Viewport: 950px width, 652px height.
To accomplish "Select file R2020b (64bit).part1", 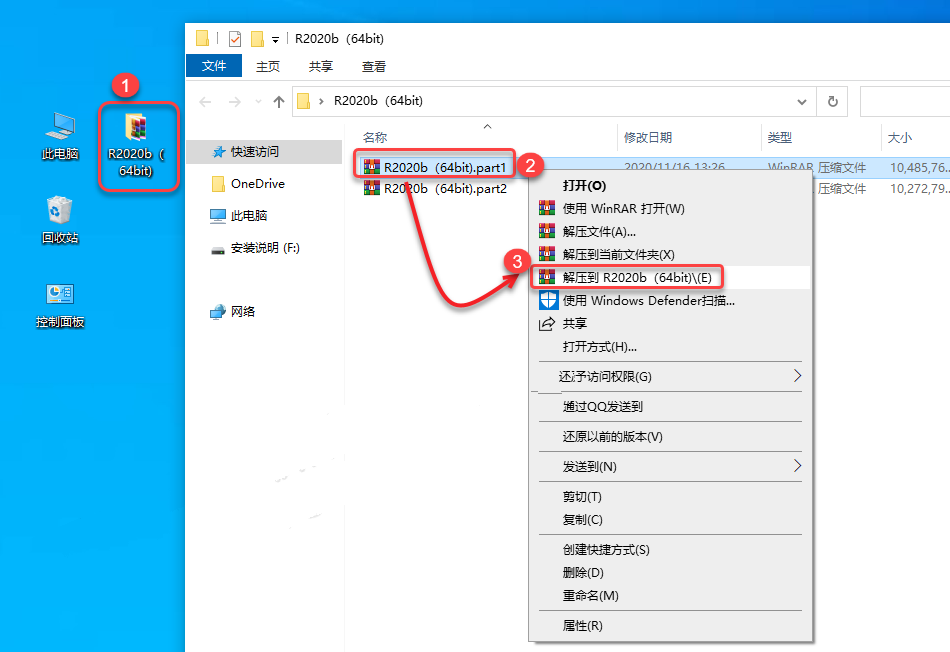I will [x=445, y=167].
